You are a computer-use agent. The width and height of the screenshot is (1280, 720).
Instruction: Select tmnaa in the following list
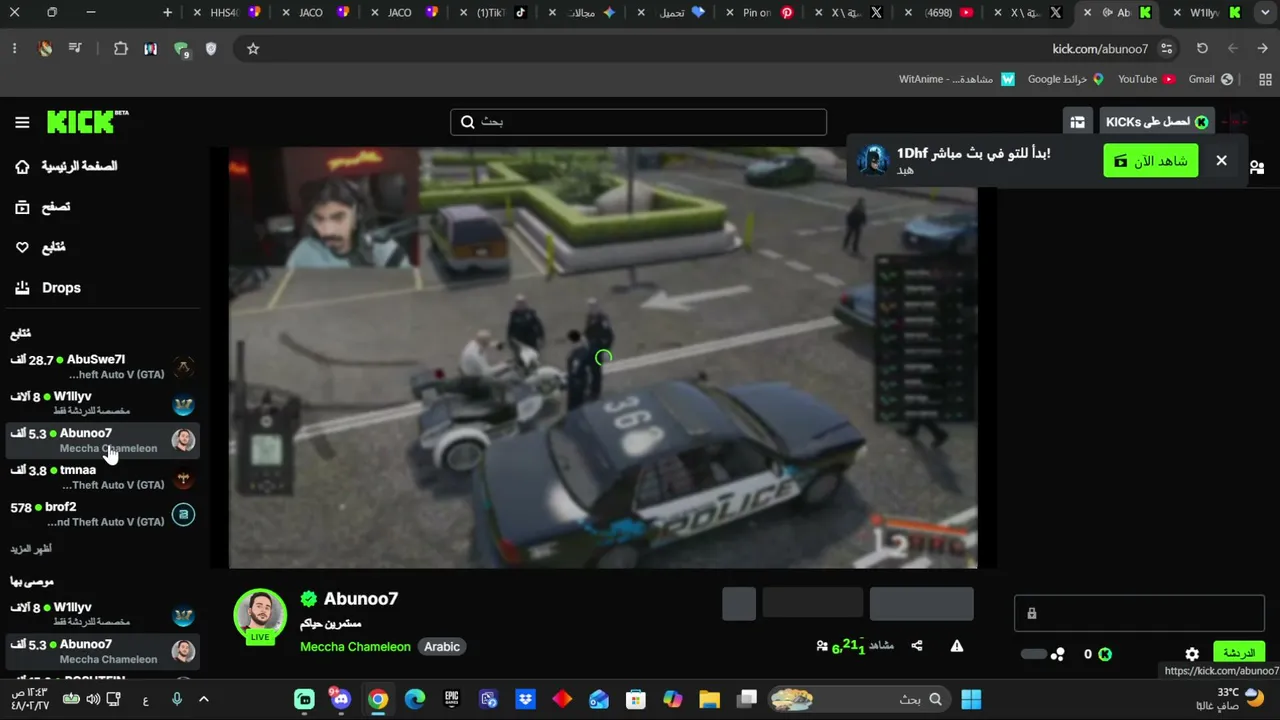point(102,477)
